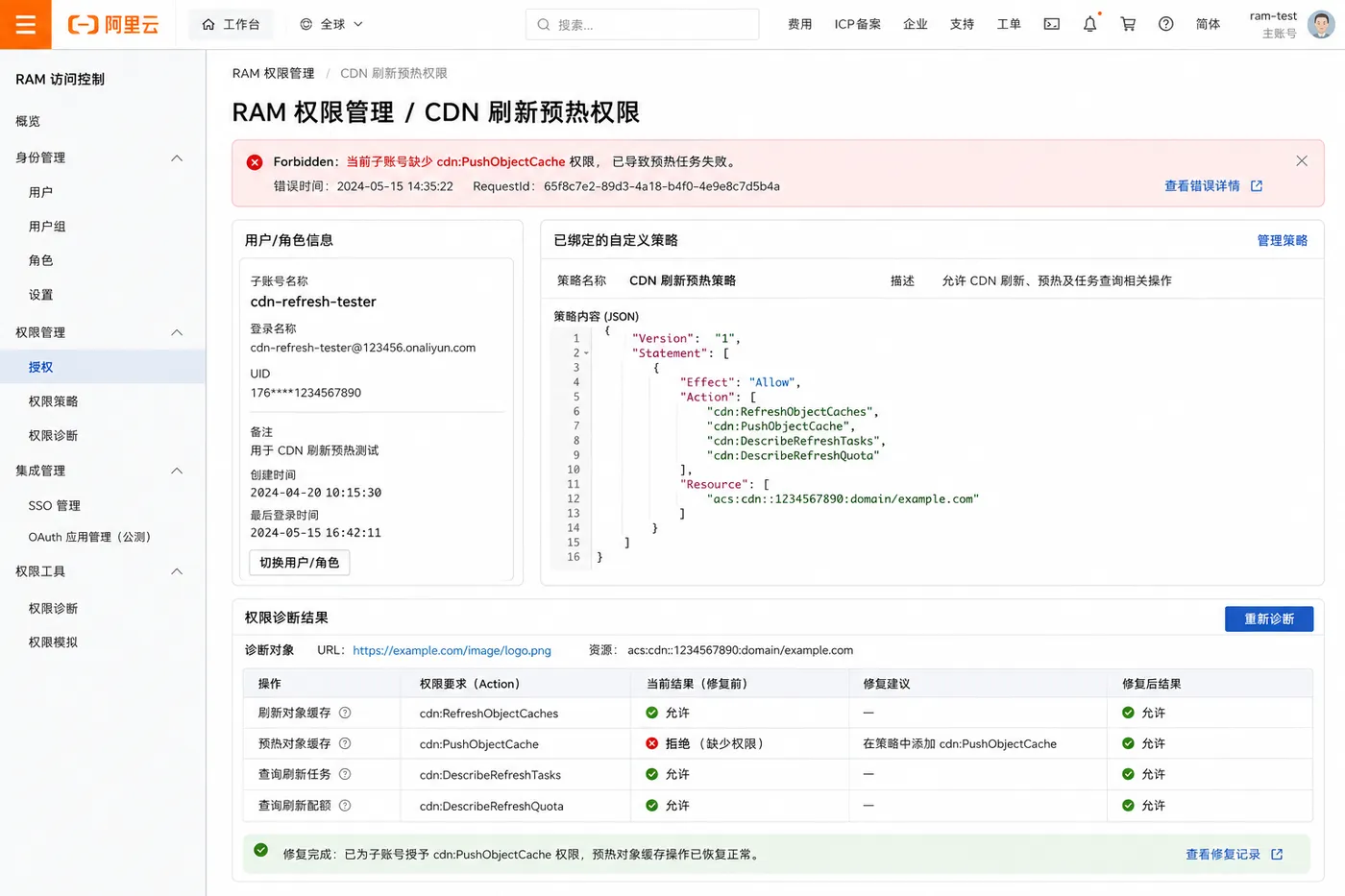Open the 费用 menu
Image resolution: width=1345 pixels, height=896 pixels.
799,24
